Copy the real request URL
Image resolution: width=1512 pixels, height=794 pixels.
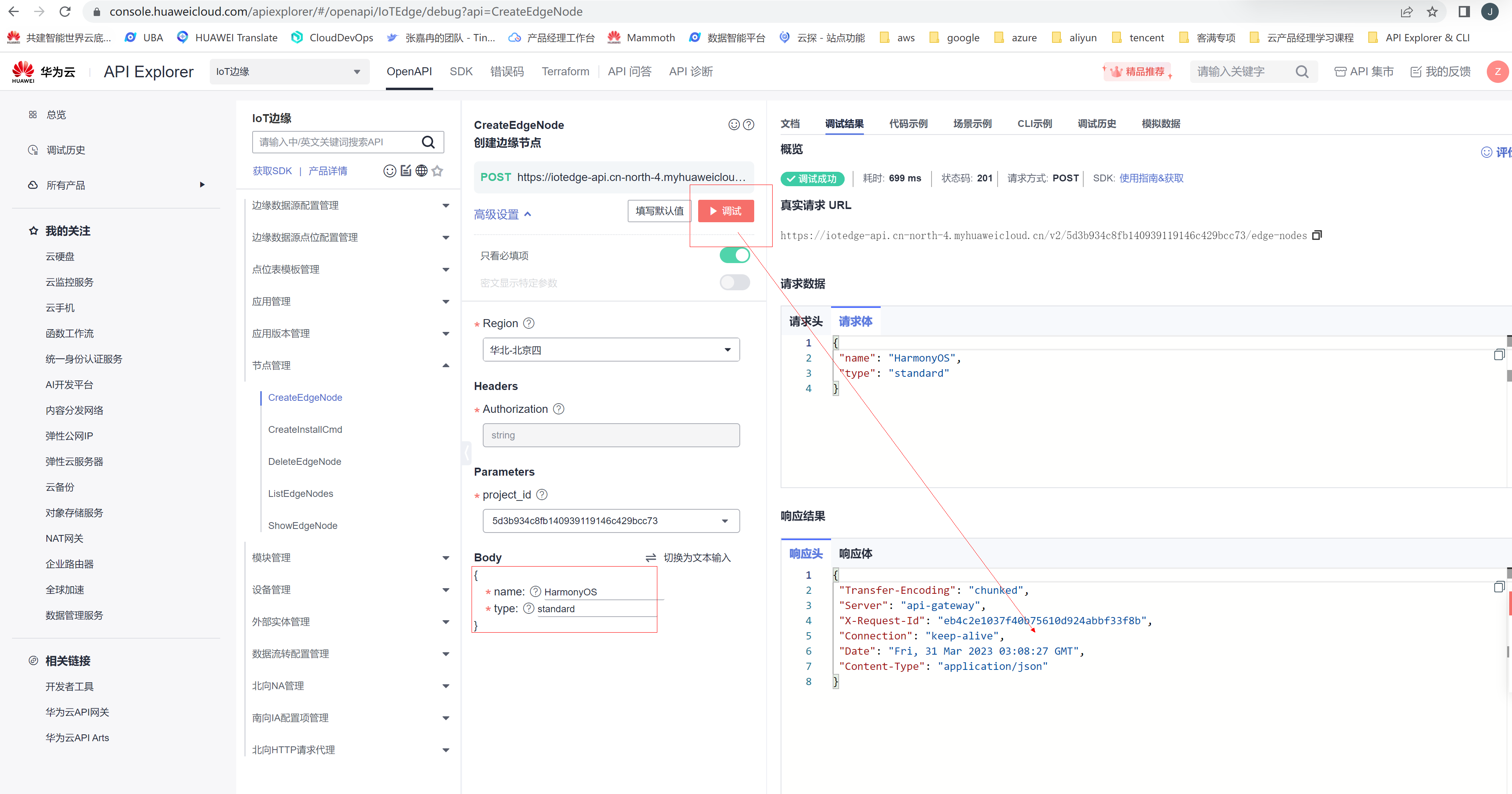click(1317, 235)
